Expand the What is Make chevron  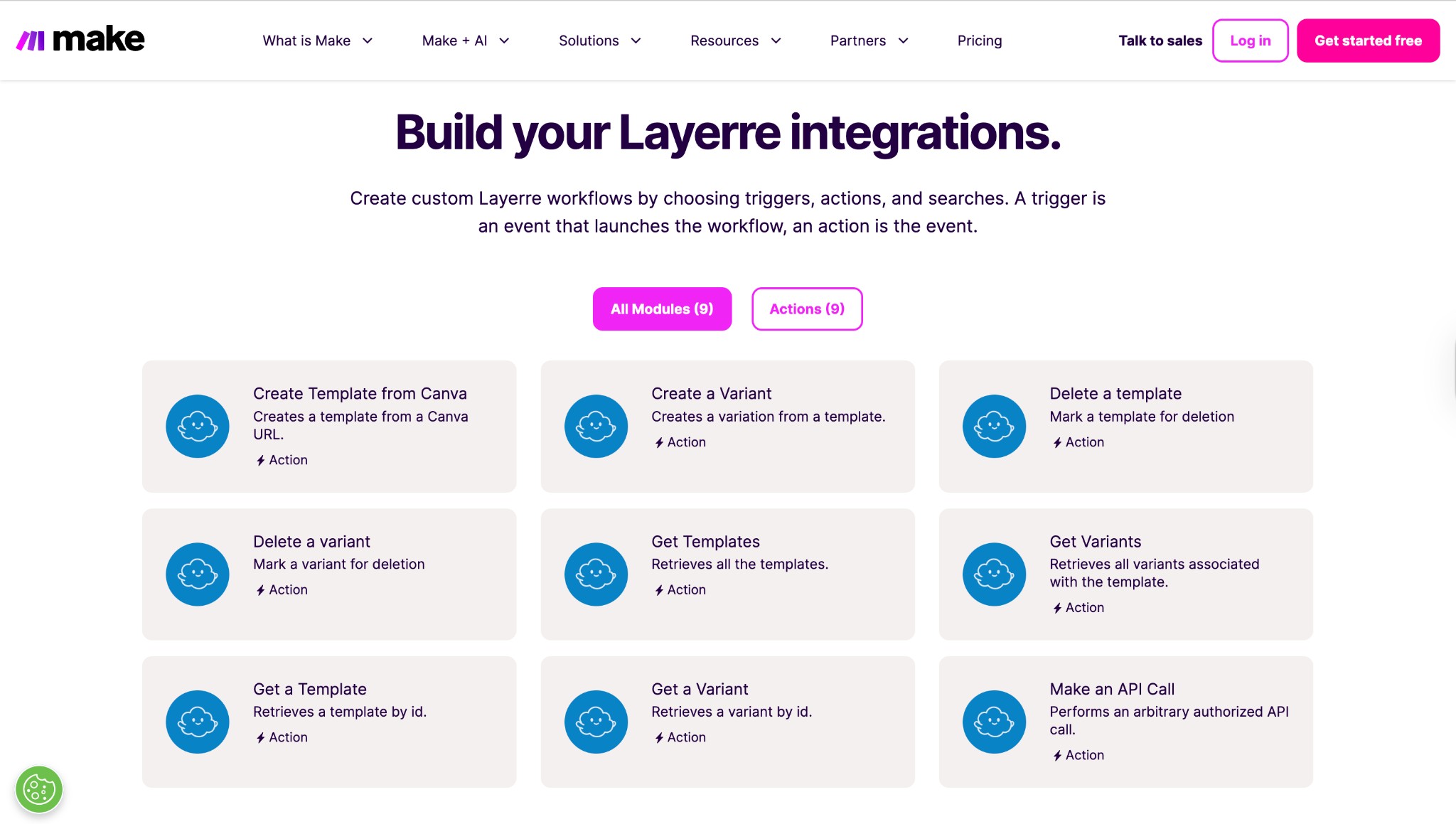pyautogui.click(x=368, y=41)
